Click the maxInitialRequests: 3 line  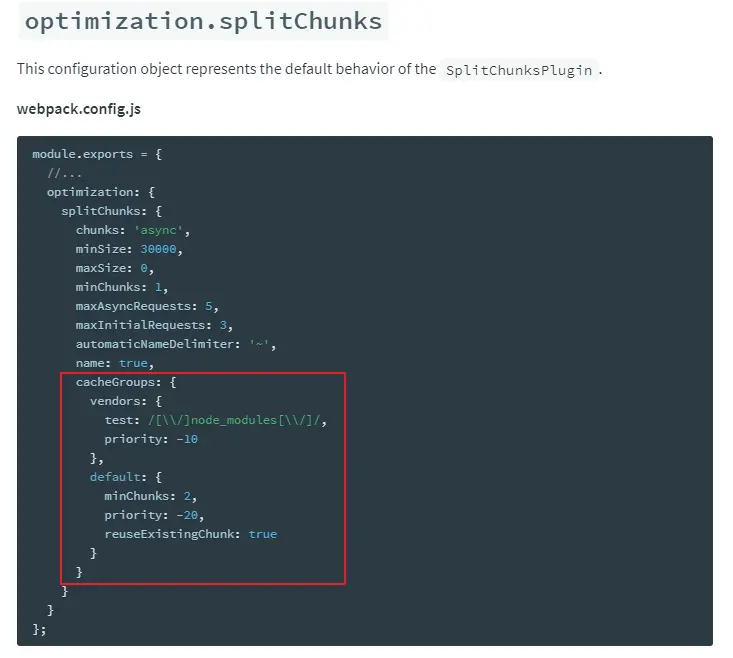155,325
